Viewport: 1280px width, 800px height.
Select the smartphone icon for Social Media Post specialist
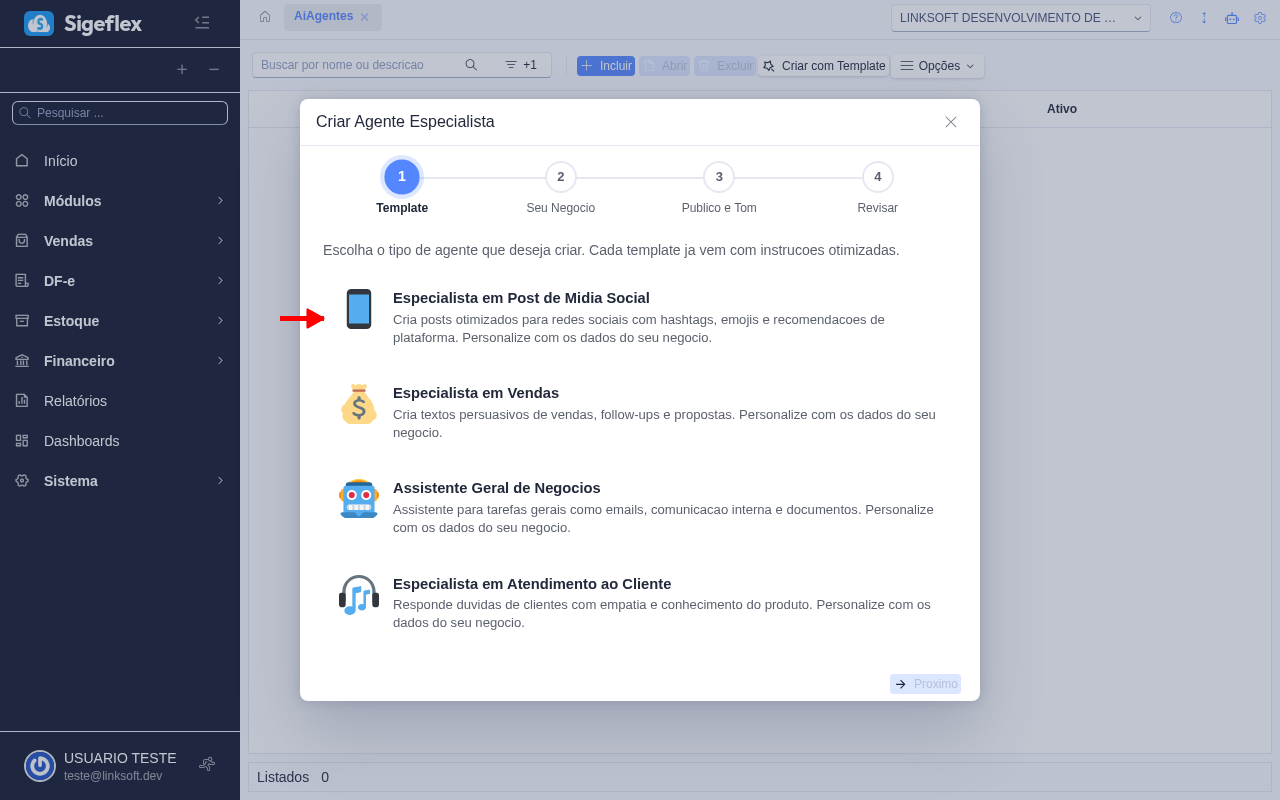tap(359, 309)
